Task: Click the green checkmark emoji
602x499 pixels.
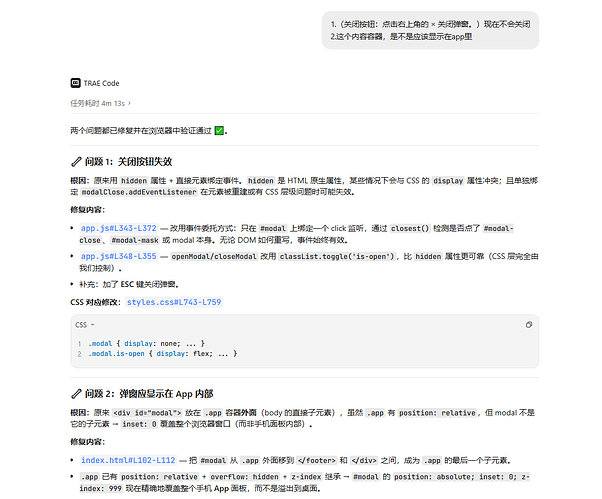Action: [219, 131]
